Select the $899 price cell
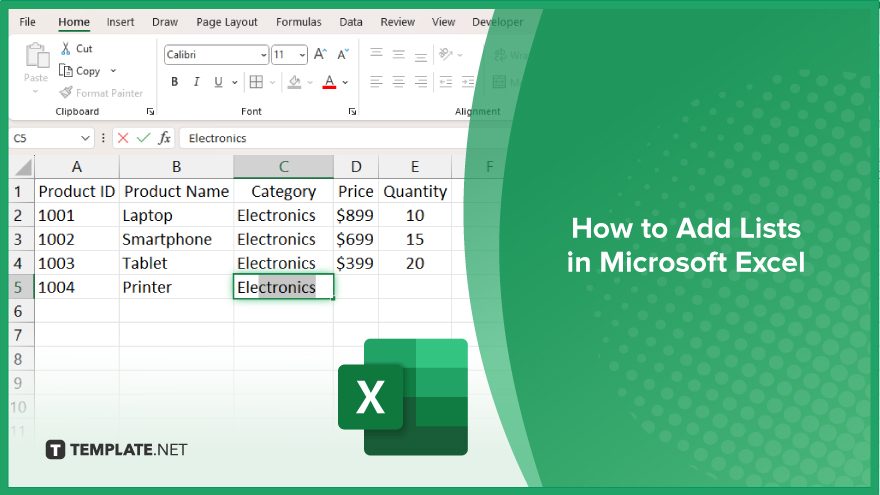 point(356,216)
